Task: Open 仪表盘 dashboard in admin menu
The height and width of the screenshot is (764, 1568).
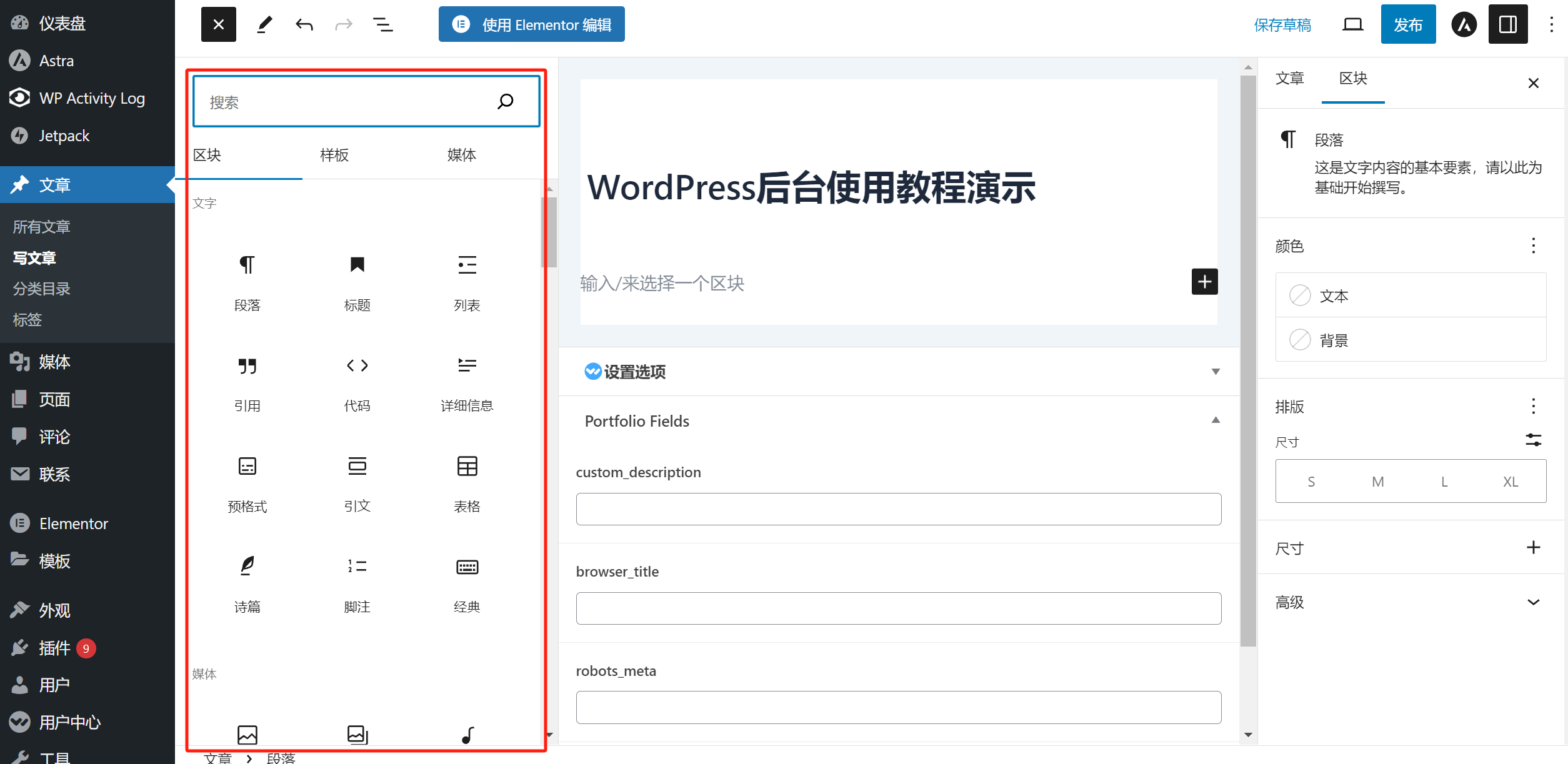Action: [x=87, y=23]
